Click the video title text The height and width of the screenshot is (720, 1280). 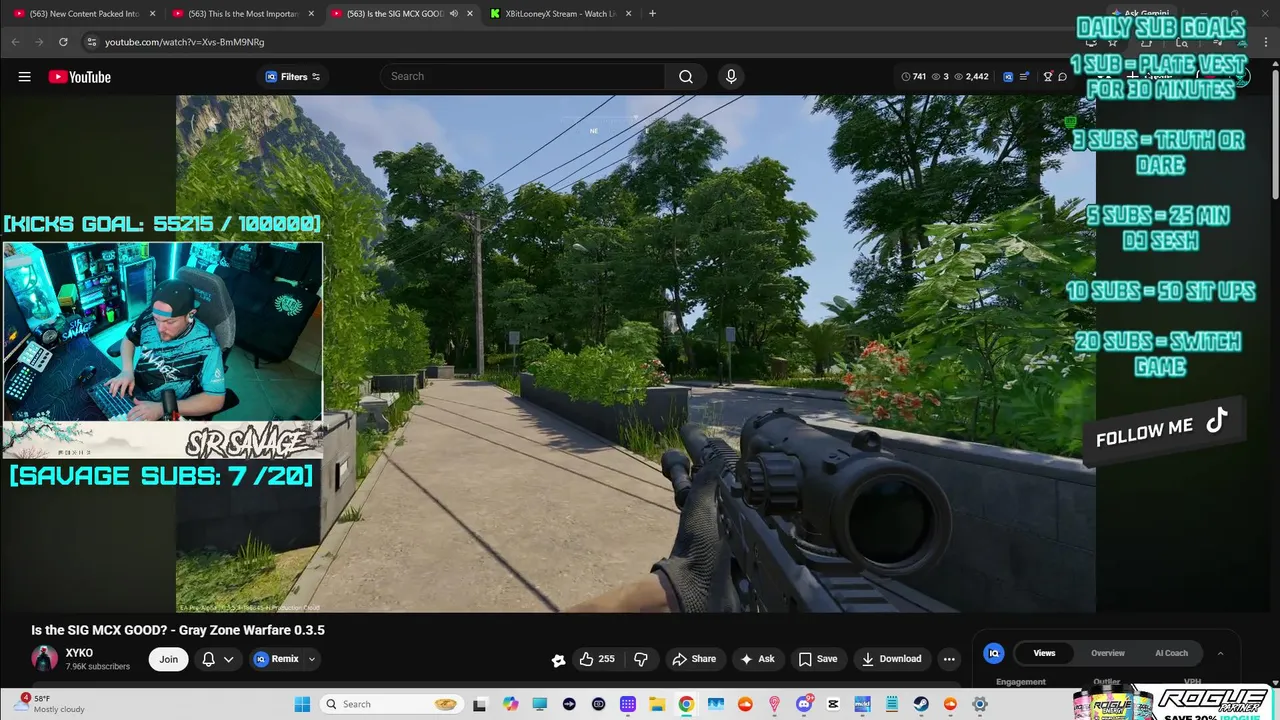pos(178,630)
